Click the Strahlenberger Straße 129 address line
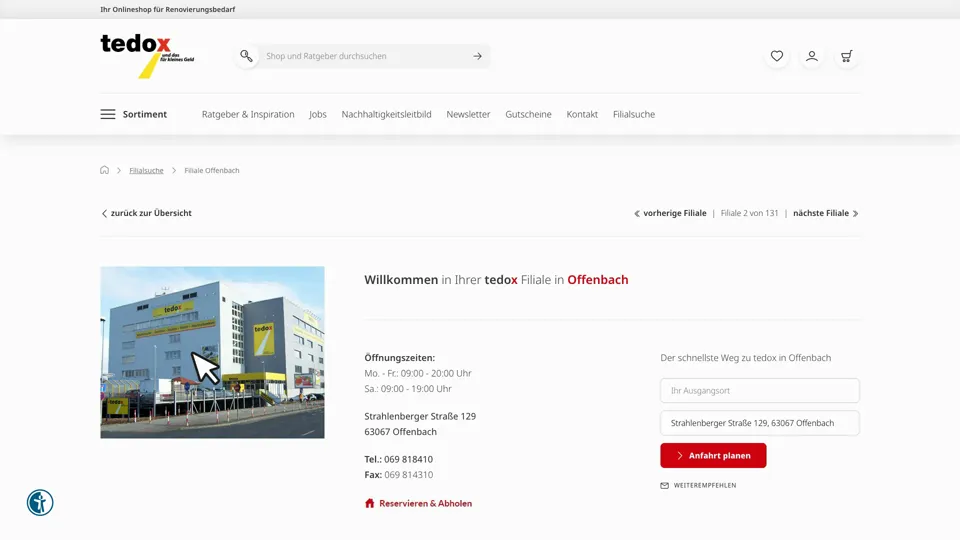960x540 pixels. [420, 416]
